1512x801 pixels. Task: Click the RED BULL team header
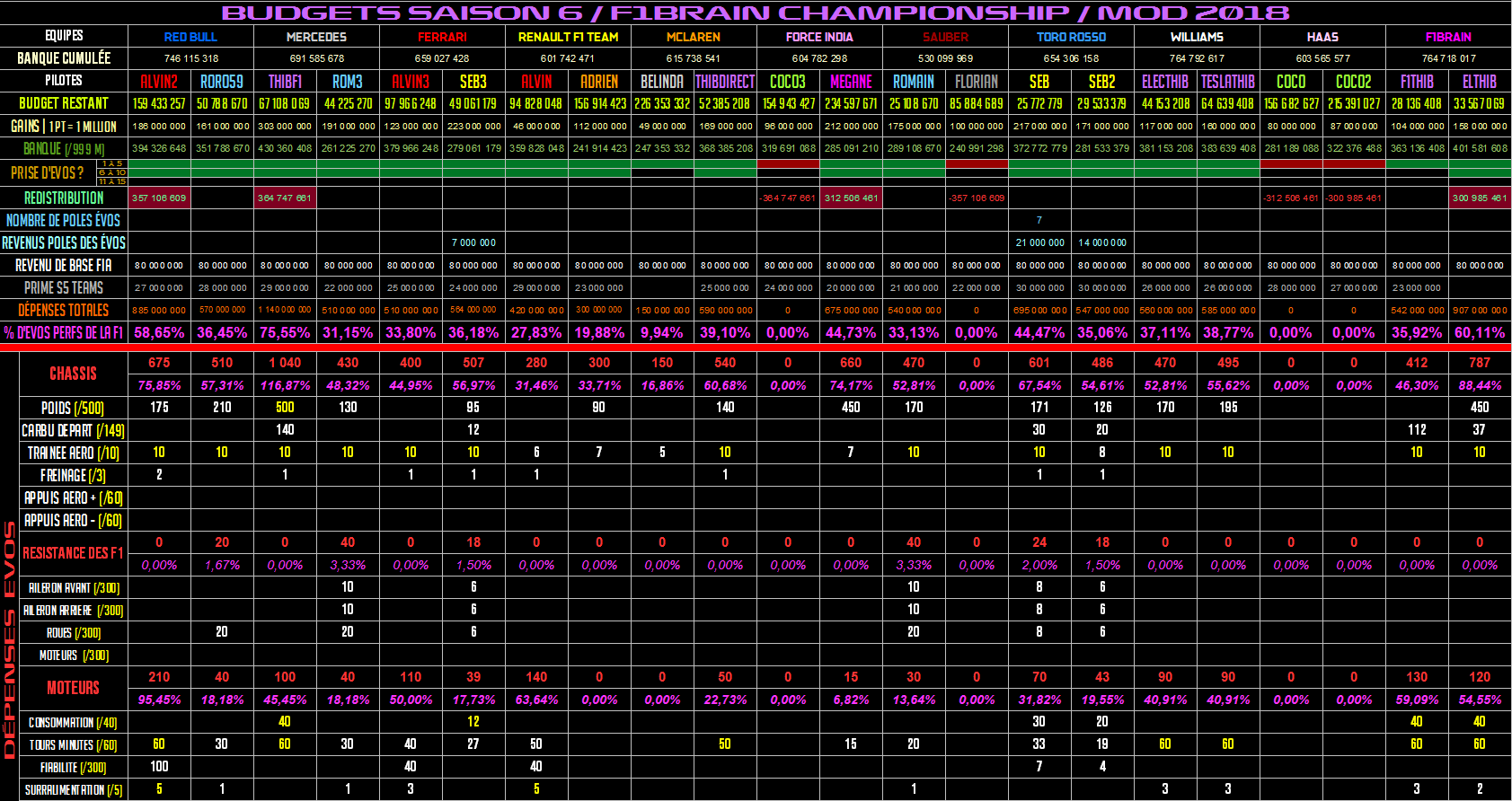click(x=190, y=37)
